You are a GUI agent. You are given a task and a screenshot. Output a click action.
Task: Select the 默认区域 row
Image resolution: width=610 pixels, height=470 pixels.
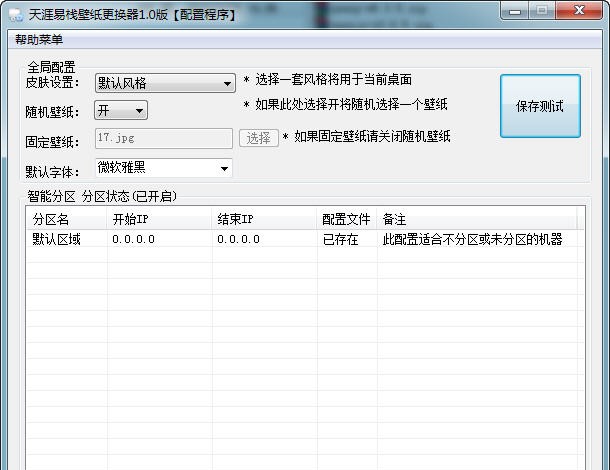[305, 239]
